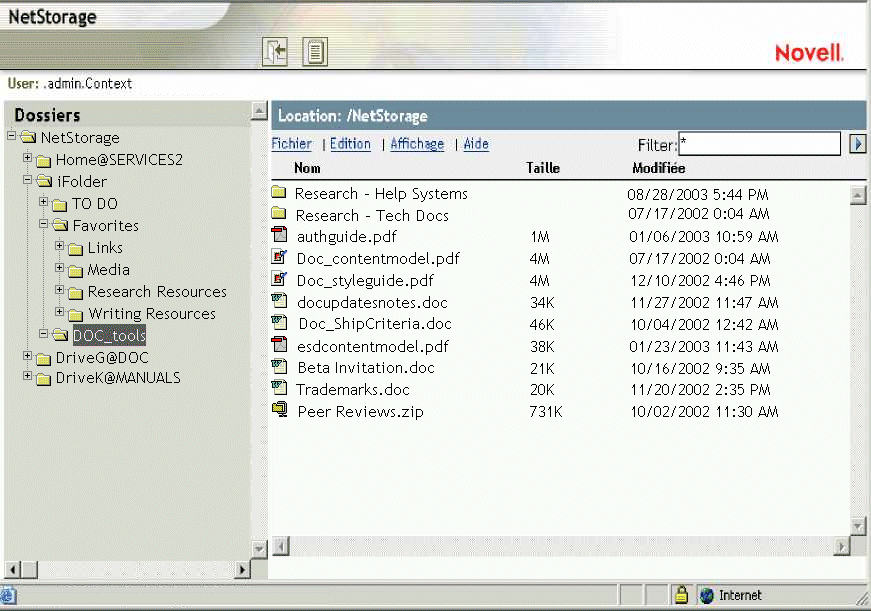Open Doc_ShipCriteria.doc file
Viewport: 871px width, 611px height.
pyautogui.click(x=375, y=324)
